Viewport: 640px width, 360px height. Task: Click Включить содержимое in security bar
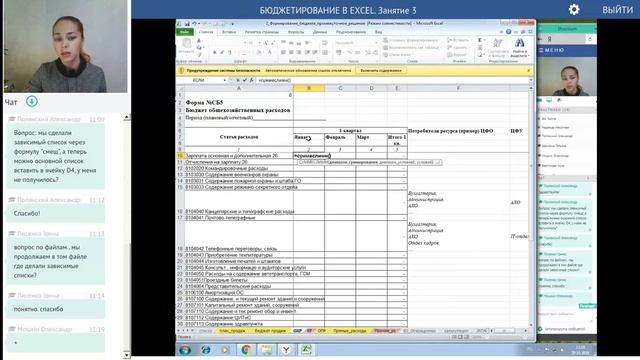click(380, 71)
